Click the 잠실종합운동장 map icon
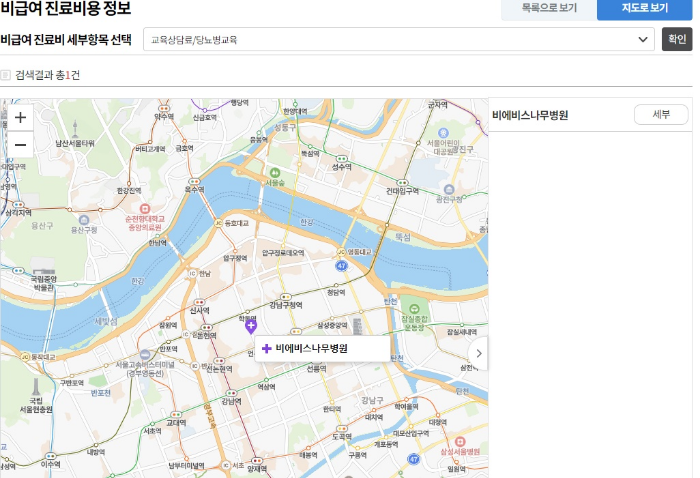700x478 pixels. 414,308
